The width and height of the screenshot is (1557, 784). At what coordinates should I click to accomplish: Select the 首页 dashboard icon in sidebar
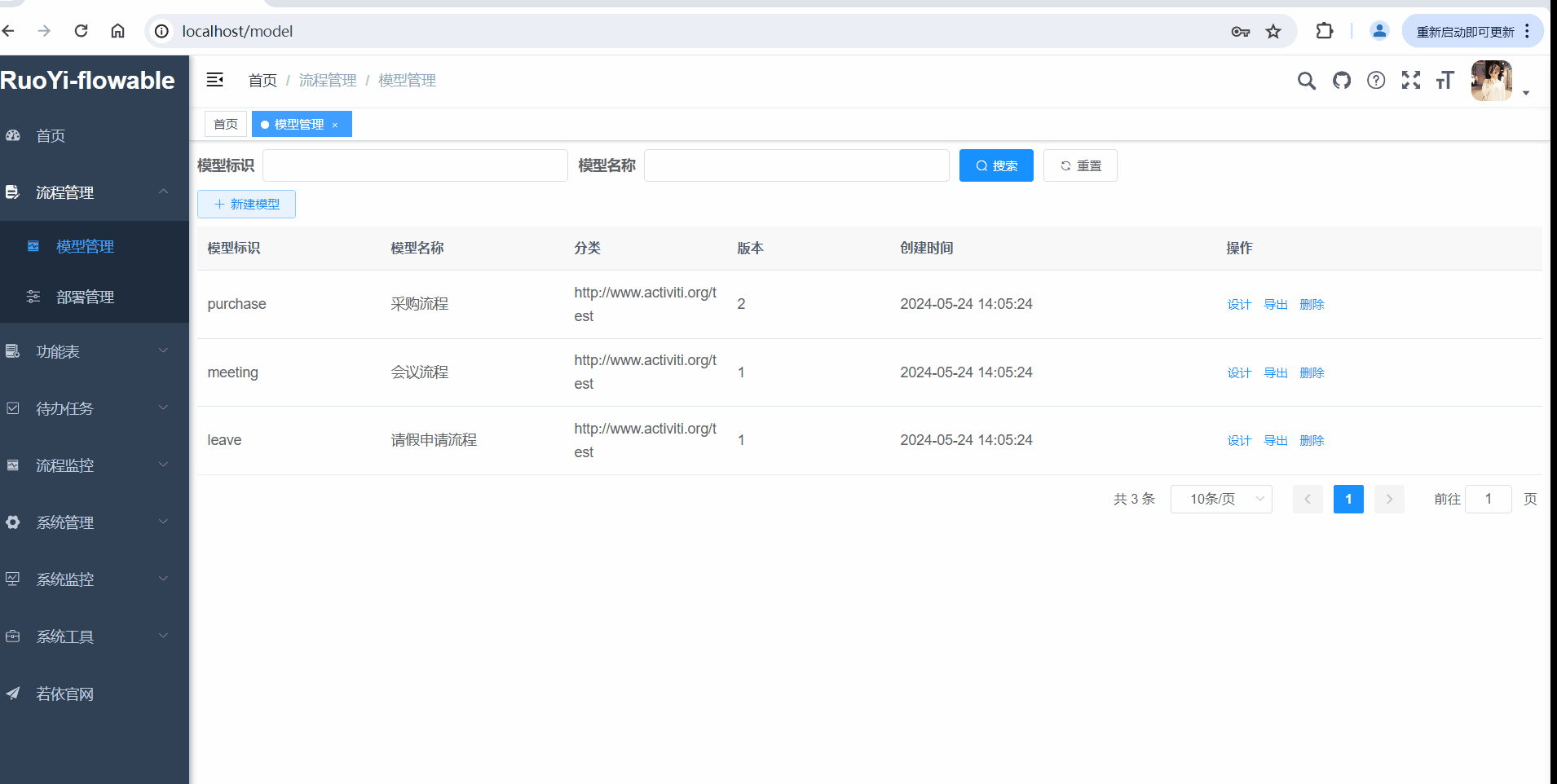tap(13, 135)
